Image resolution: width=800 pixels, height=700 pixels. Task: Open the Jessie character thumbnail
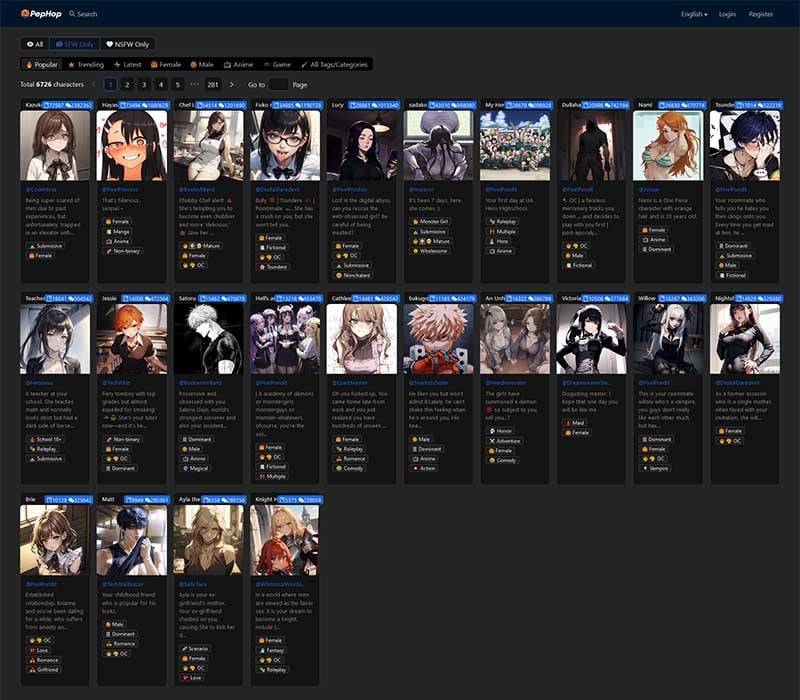click(x=132, y=339)
